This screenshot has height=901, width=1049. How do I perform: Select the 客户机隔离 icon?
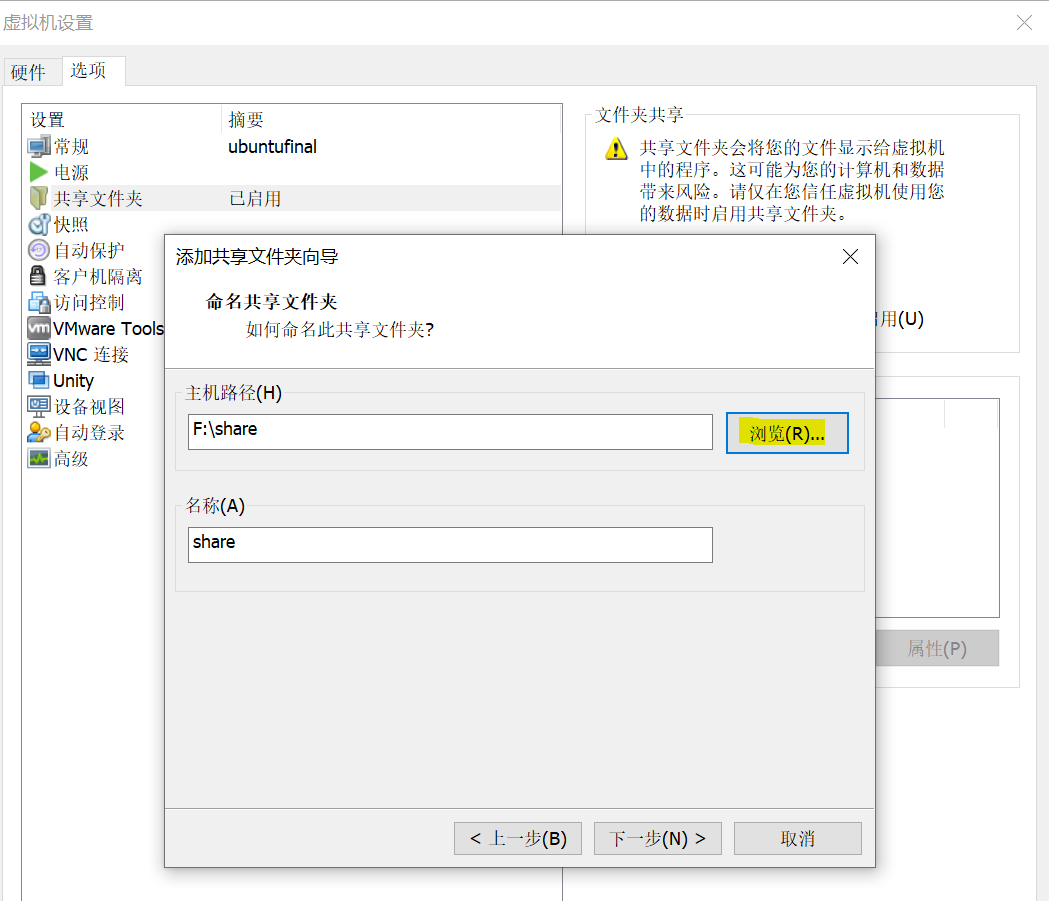(40, 276)
